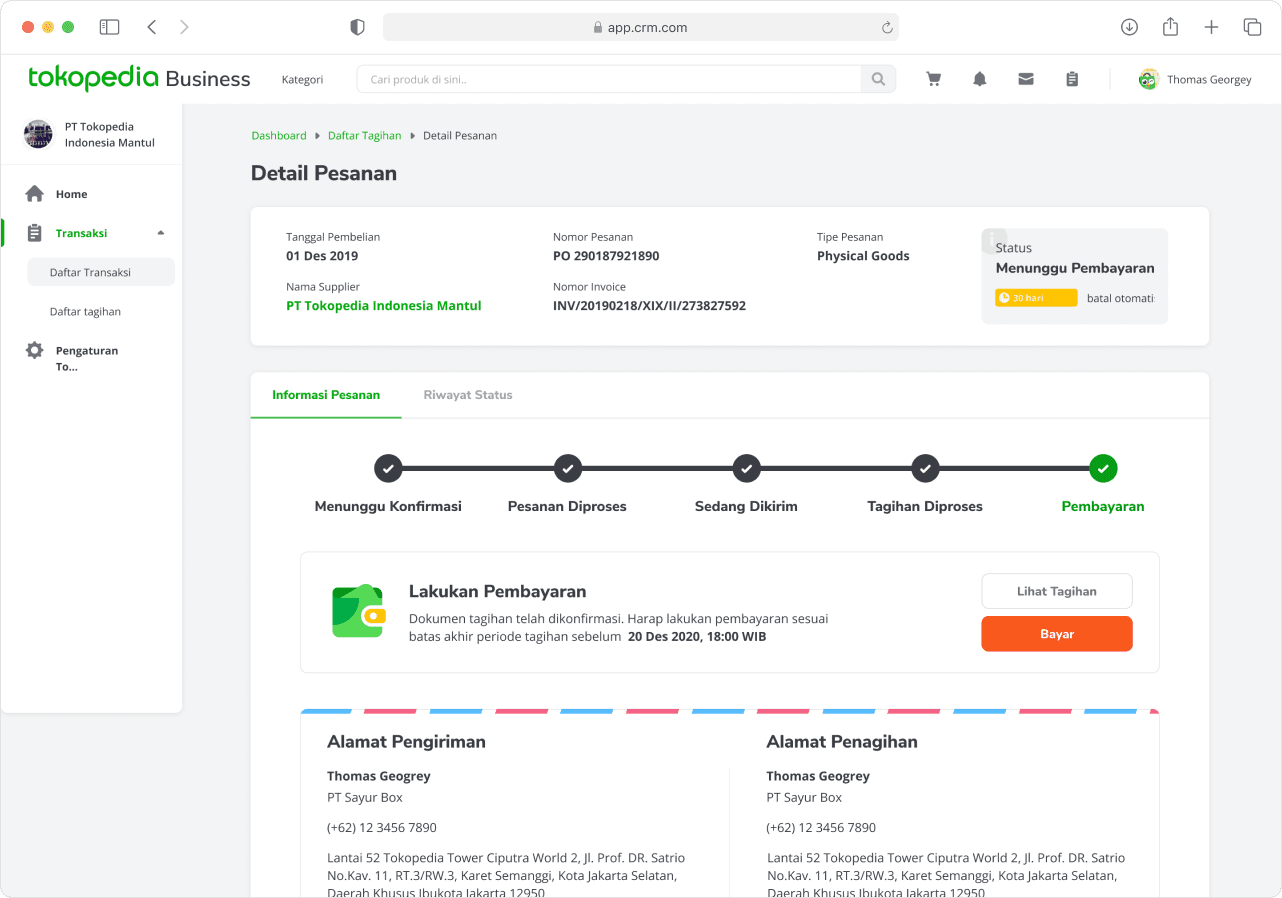Collapse the Transaksi menu arrow
This screenshot has height=898, width=1282.
[161, 233]
